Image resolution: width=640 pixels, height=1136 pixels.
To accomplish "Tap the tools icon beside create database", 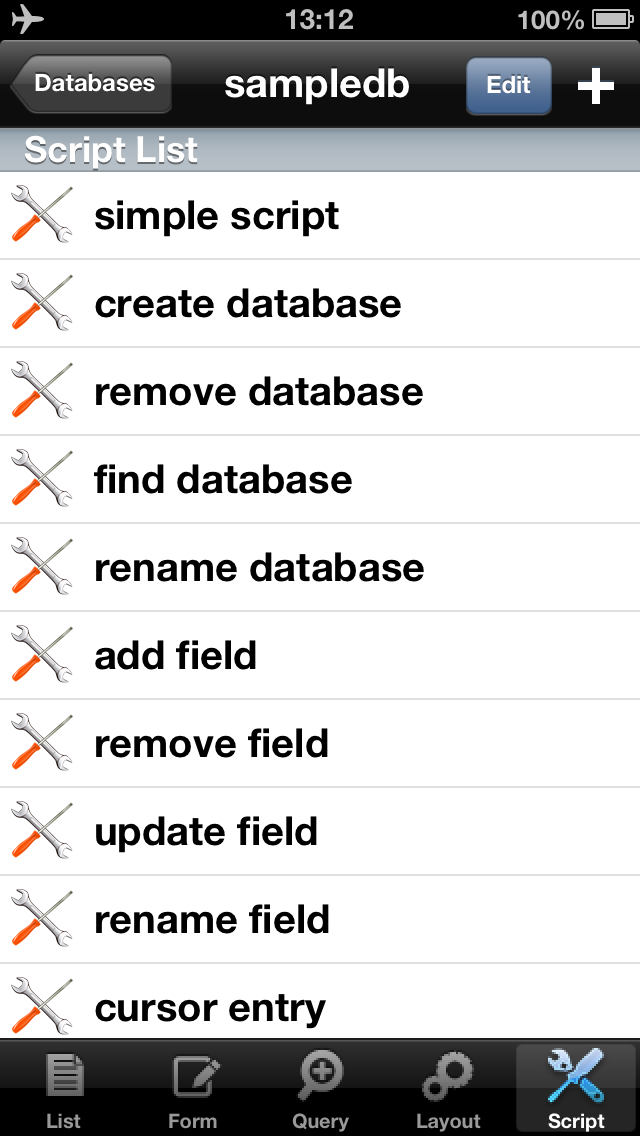I will pyautogui.click(x=42, y=303).
